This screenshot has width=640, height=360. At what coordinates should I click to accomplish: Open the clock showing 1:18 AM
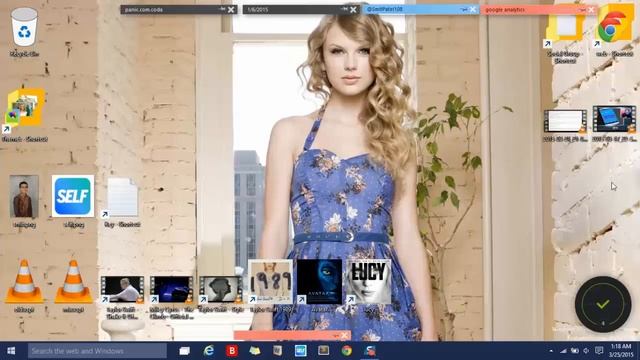[x=621, y=351]
